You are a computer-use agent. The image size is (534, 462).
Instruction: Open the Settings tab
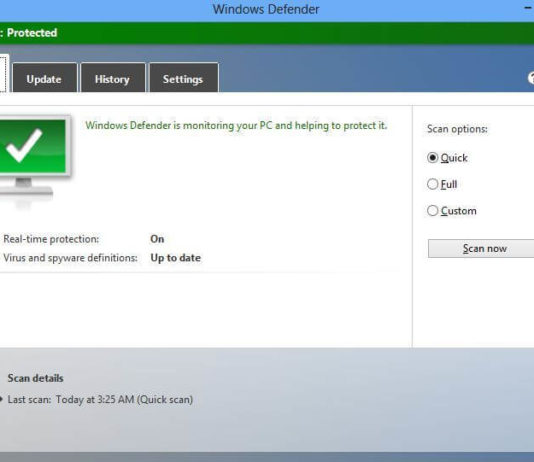pyautogui.click(x=184, y=78)
